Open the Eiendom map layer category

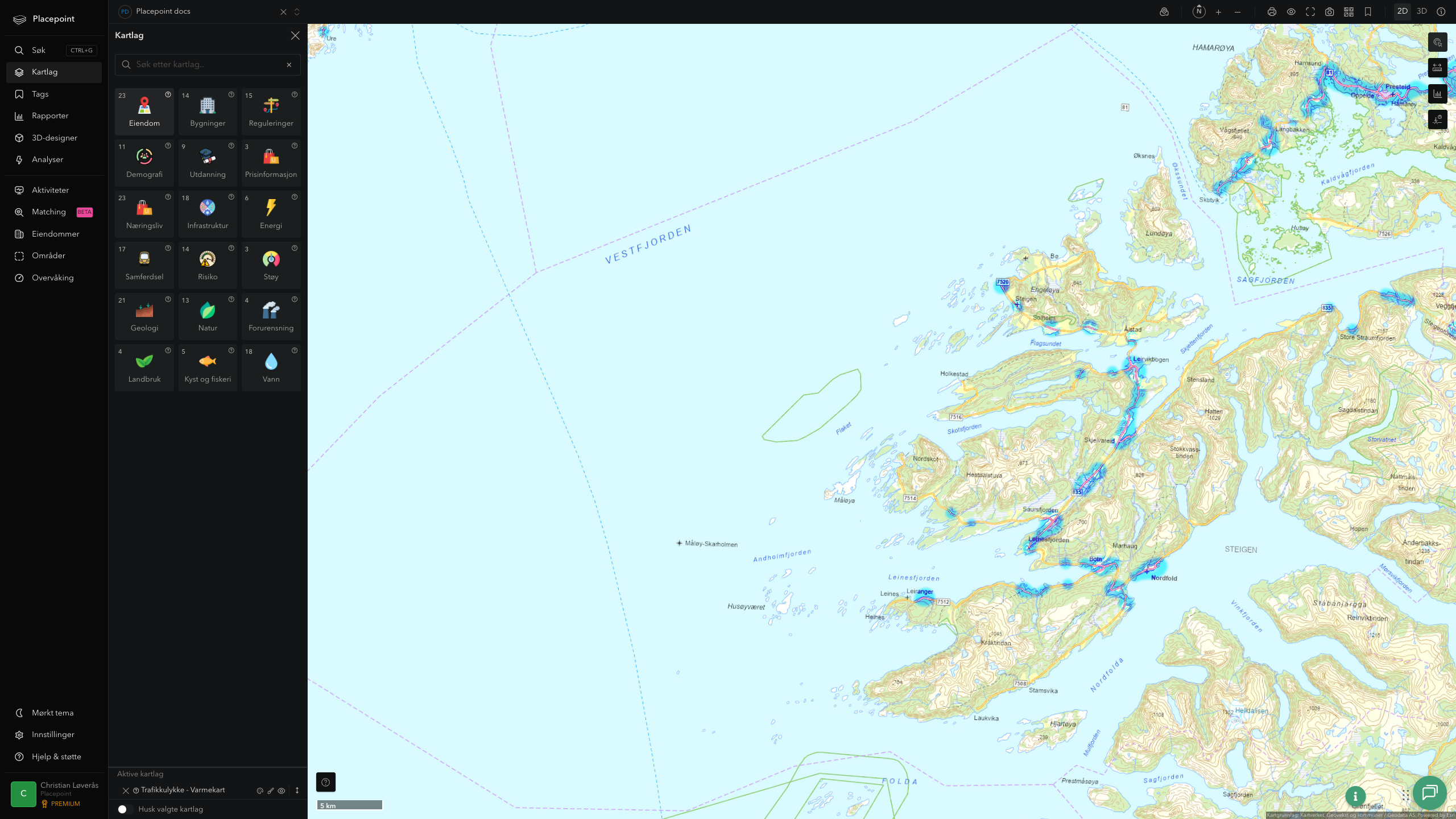pos(144,111)
